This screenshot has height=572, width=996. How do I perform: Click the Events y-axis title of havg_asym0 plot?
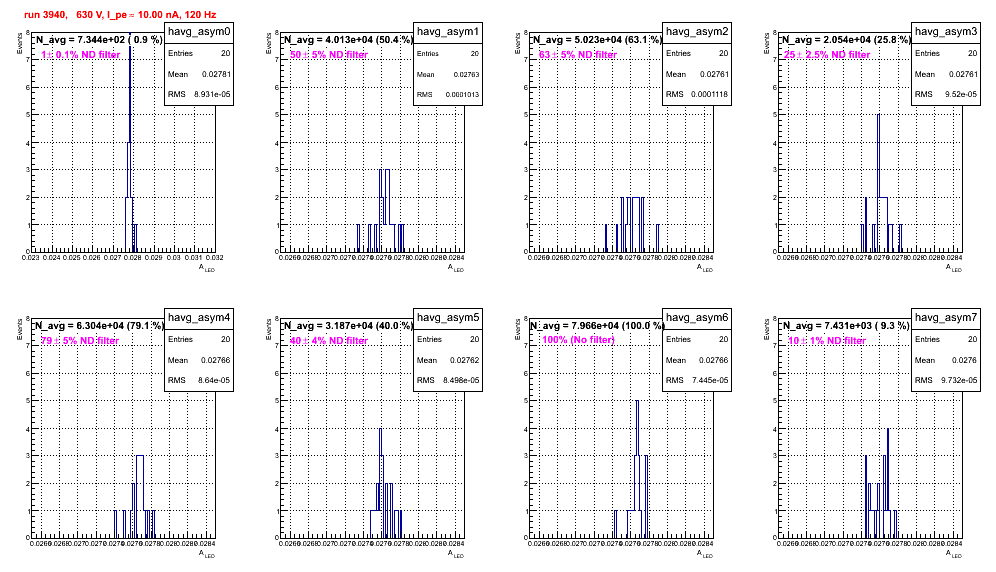19,43
